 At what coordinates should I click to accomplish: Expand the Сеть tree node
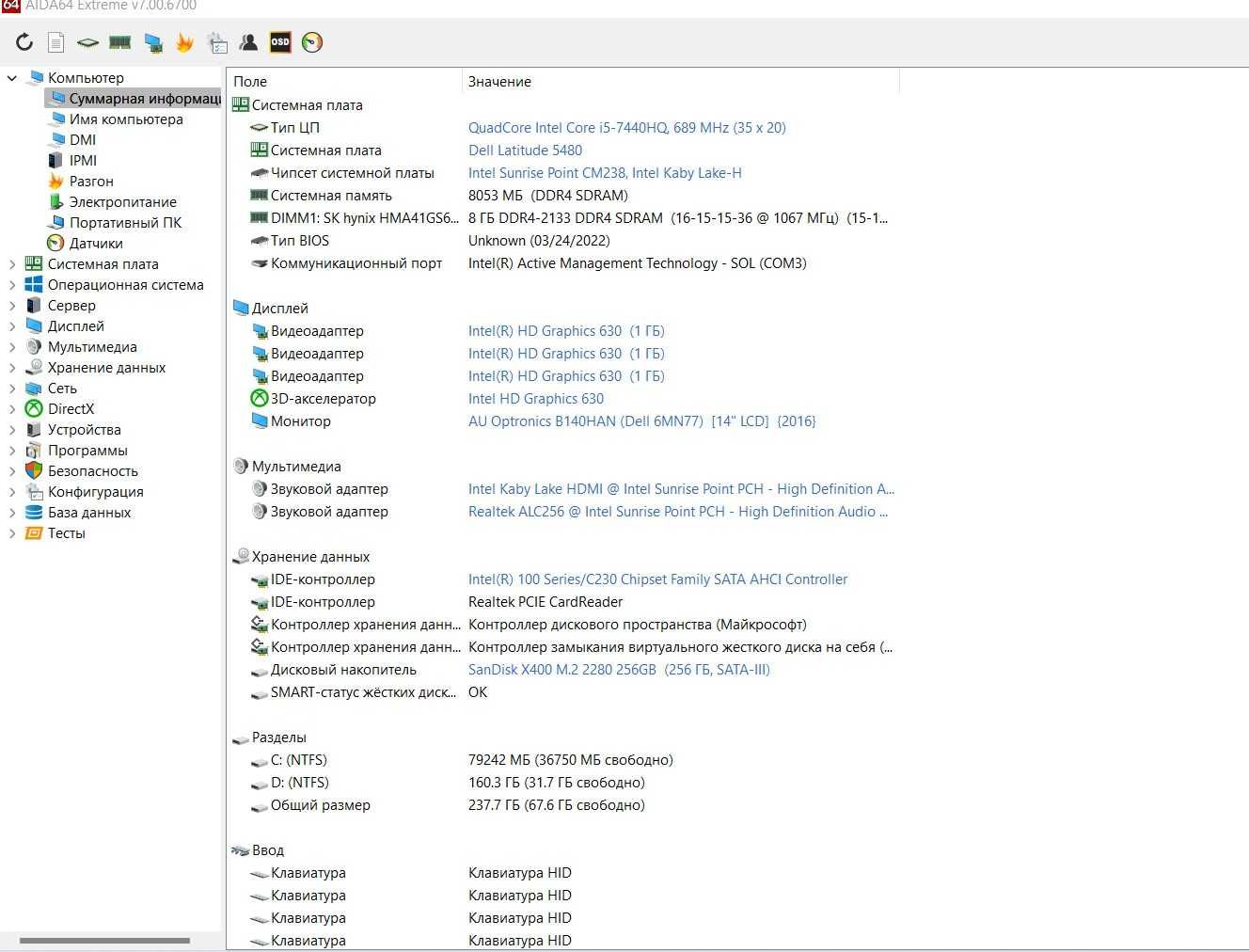tap(12, 389)
